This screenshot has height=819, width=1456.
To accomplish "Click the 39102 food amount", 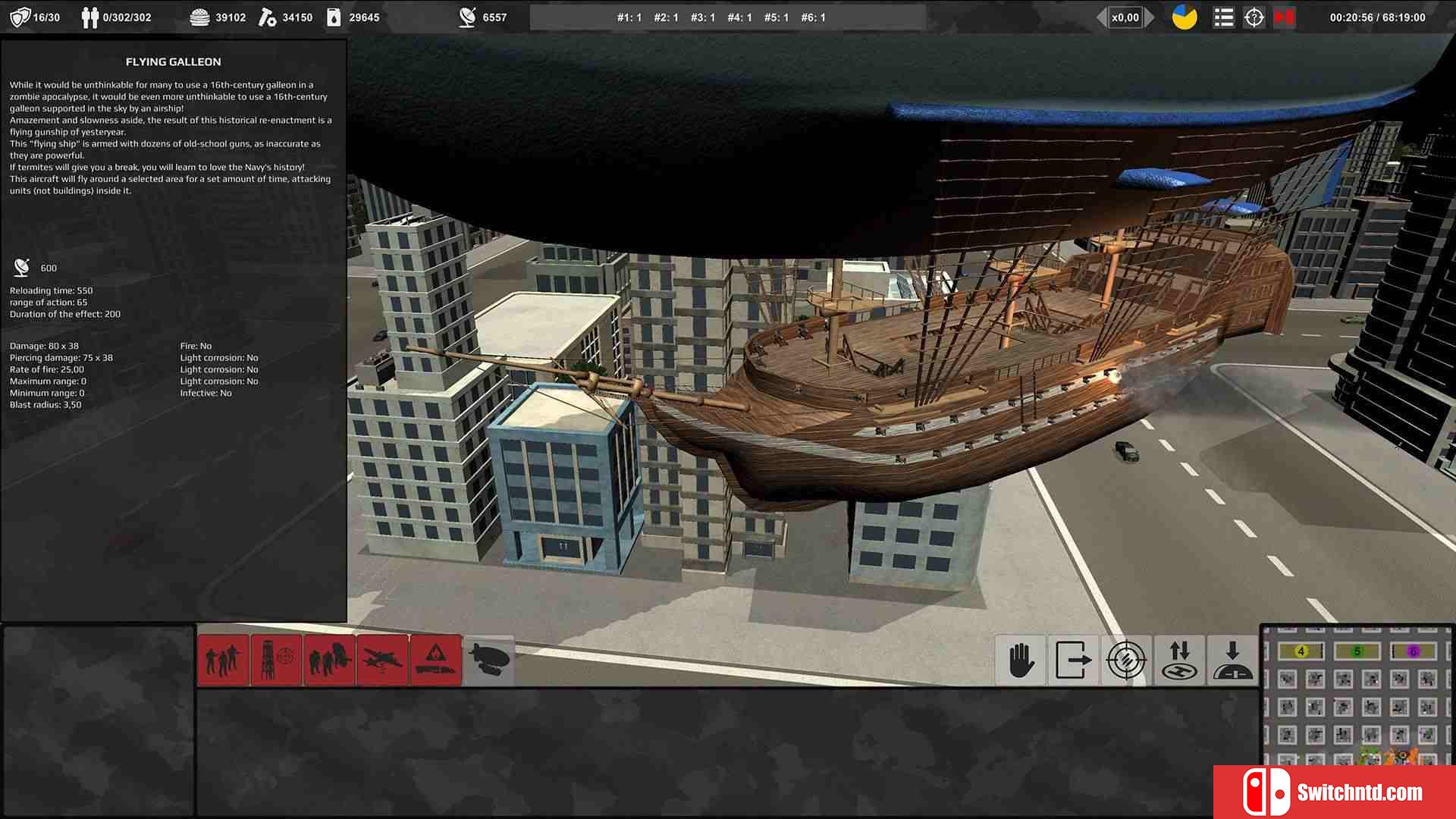I will click(x=231, y=17).
